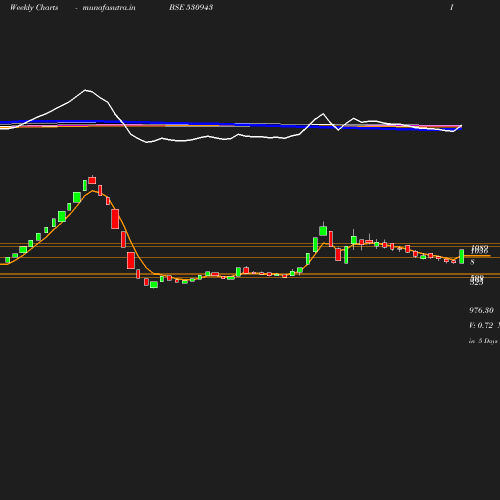Click the 'munafasutra.in' site label
The image size is (500, 500).
click(109, 7)
